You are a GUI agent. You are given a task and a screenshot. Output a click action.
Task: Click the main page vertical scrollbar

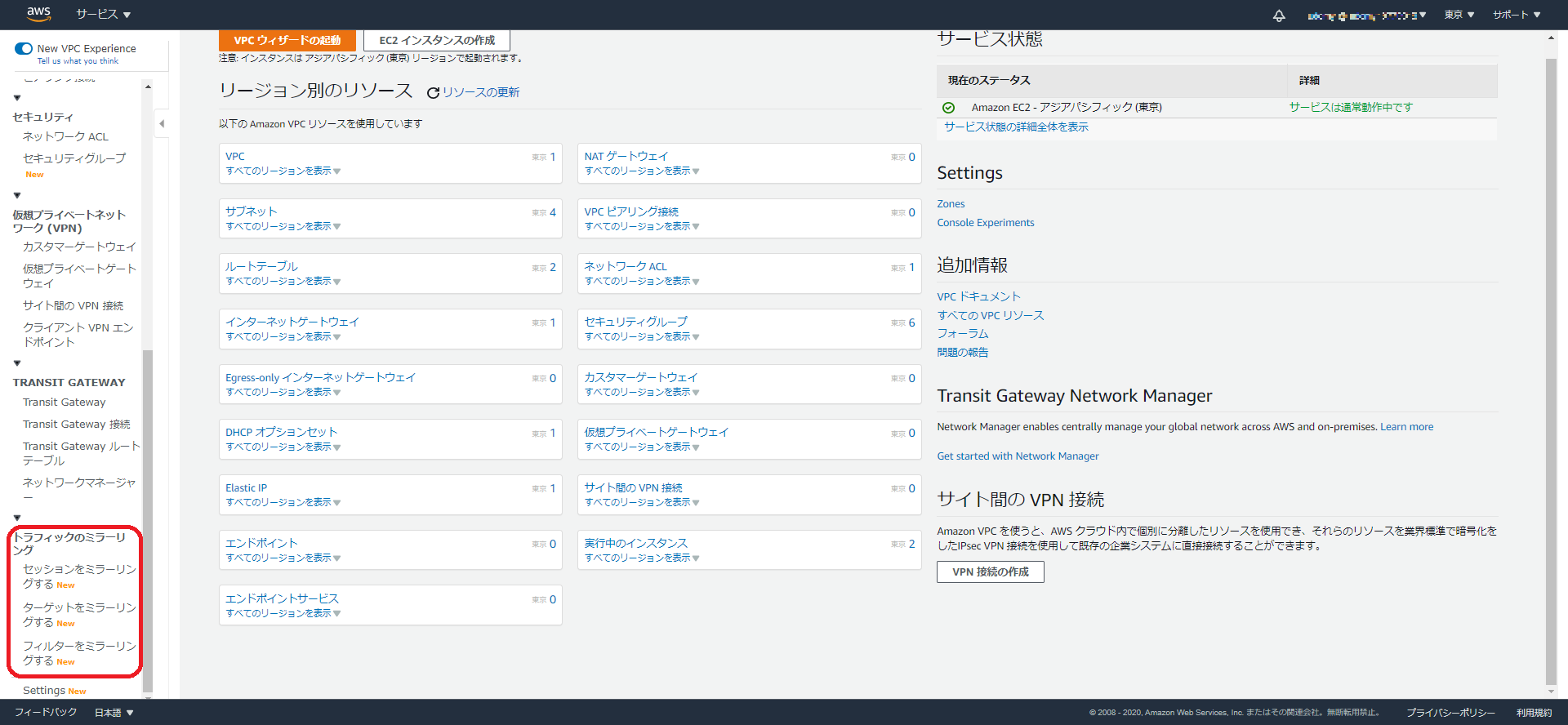click(x=1551, y=367)
